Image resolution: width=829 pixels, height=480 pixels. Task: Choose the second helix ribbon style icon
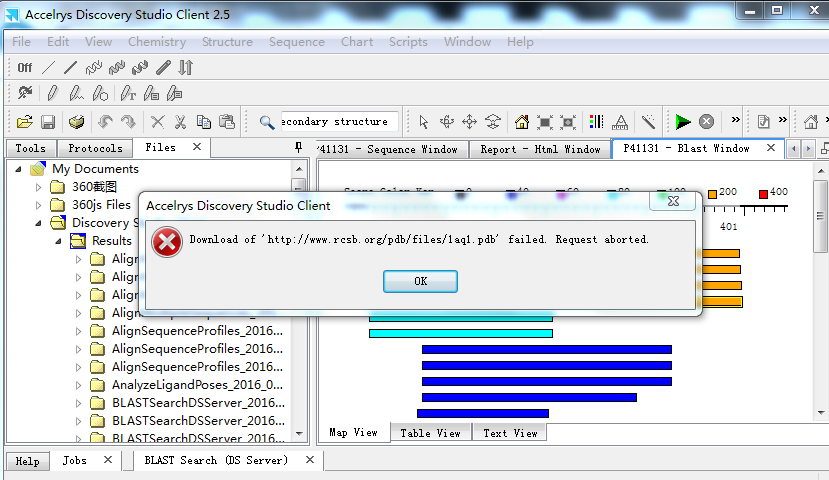117,68
